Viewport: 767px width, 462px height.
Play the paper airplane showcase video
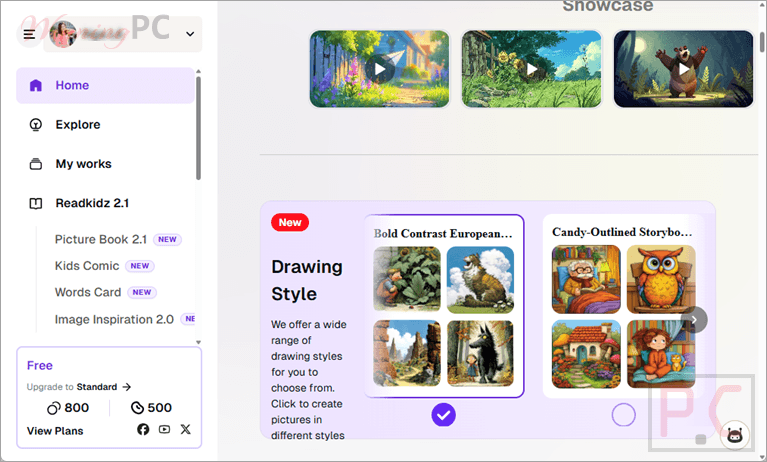(379, 69)
